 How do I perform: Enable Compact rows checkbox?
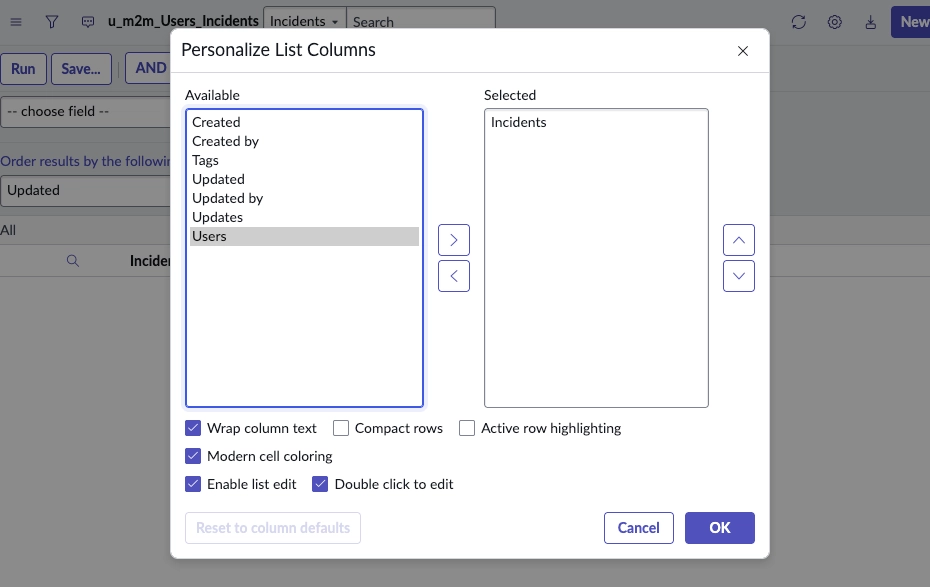click(341, 428)
